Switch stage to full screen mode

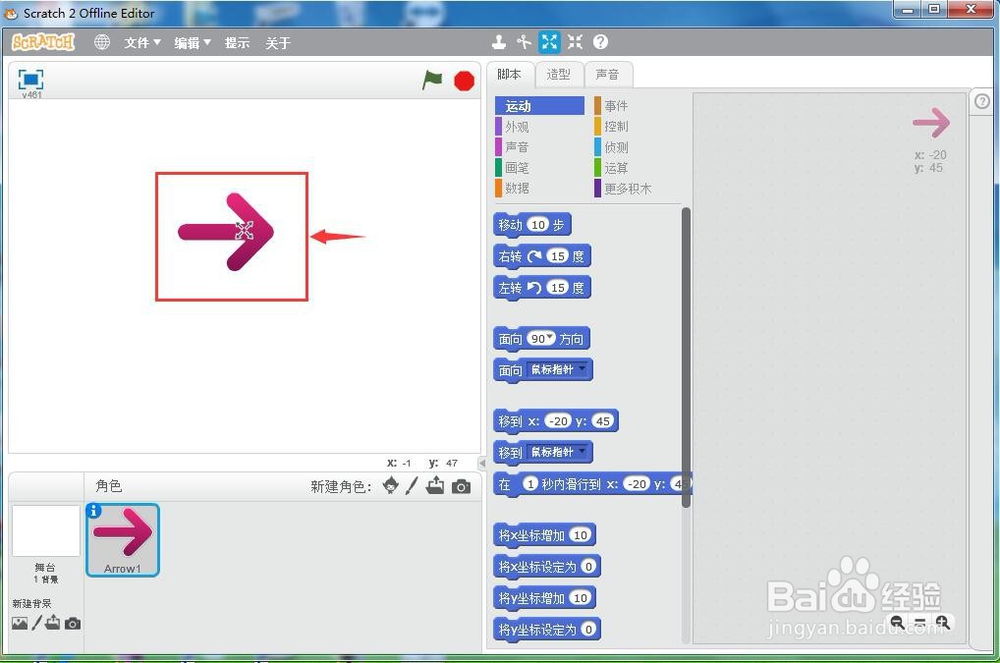(31, 79)
